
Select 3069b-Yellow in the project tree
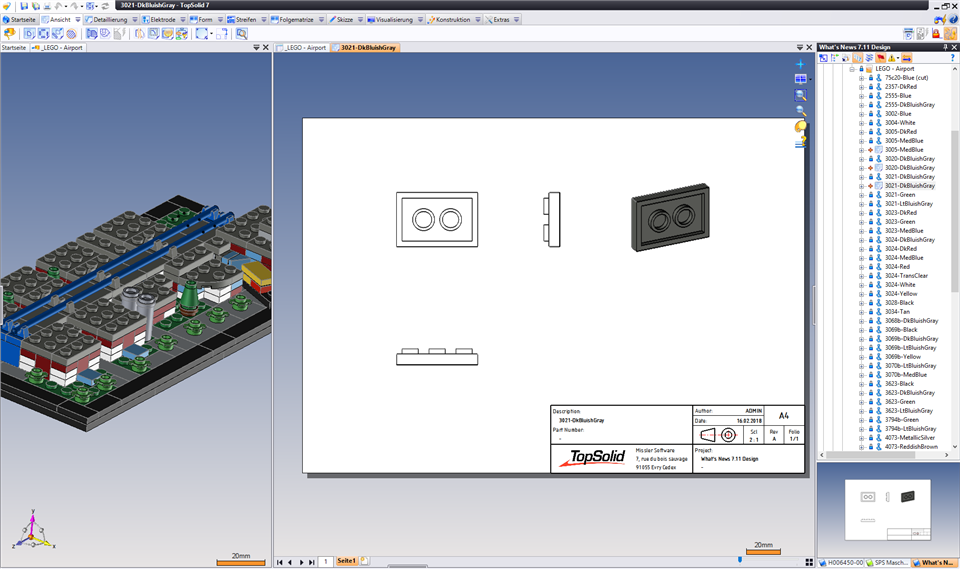pos(902,356)
